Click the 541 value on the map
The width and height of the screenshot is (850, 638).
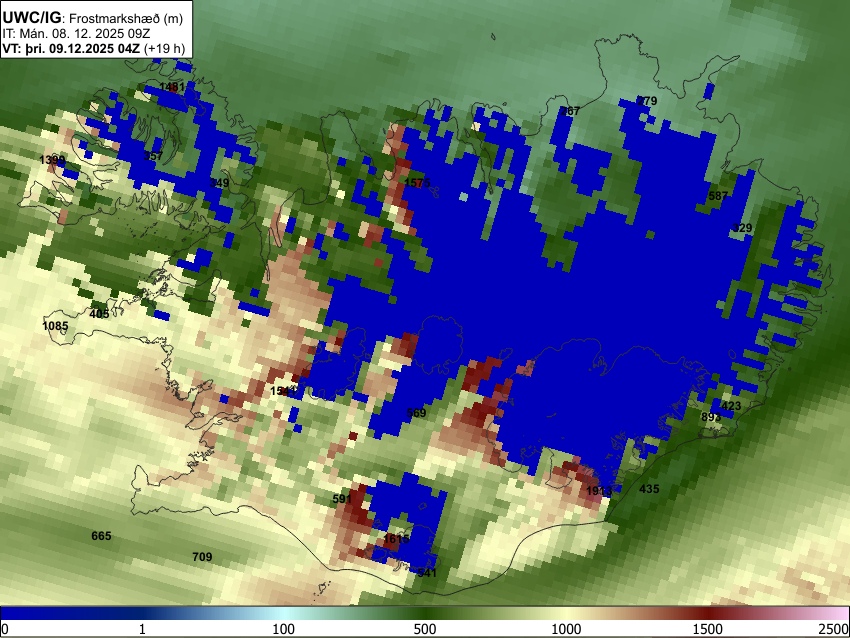(x=427, y=573)
